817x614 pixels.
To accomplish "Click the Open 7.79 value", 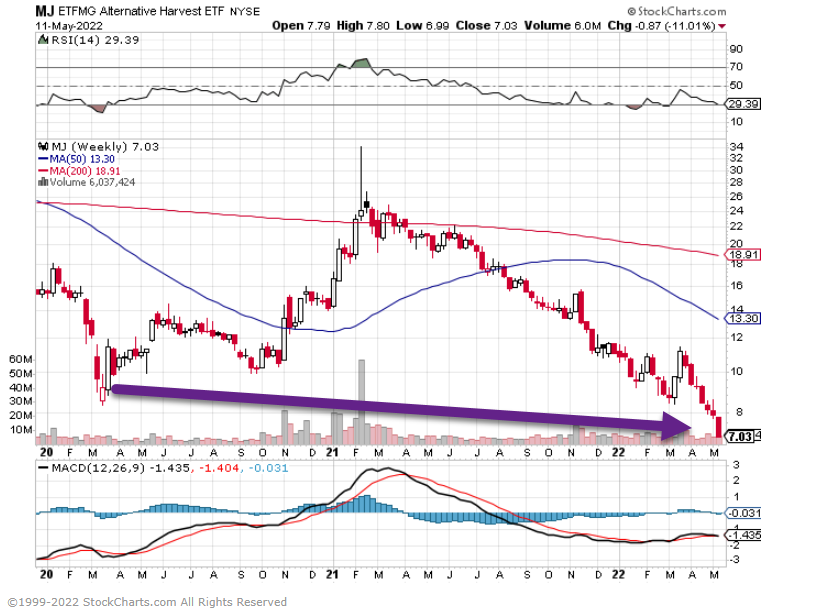I will (301, 26).
